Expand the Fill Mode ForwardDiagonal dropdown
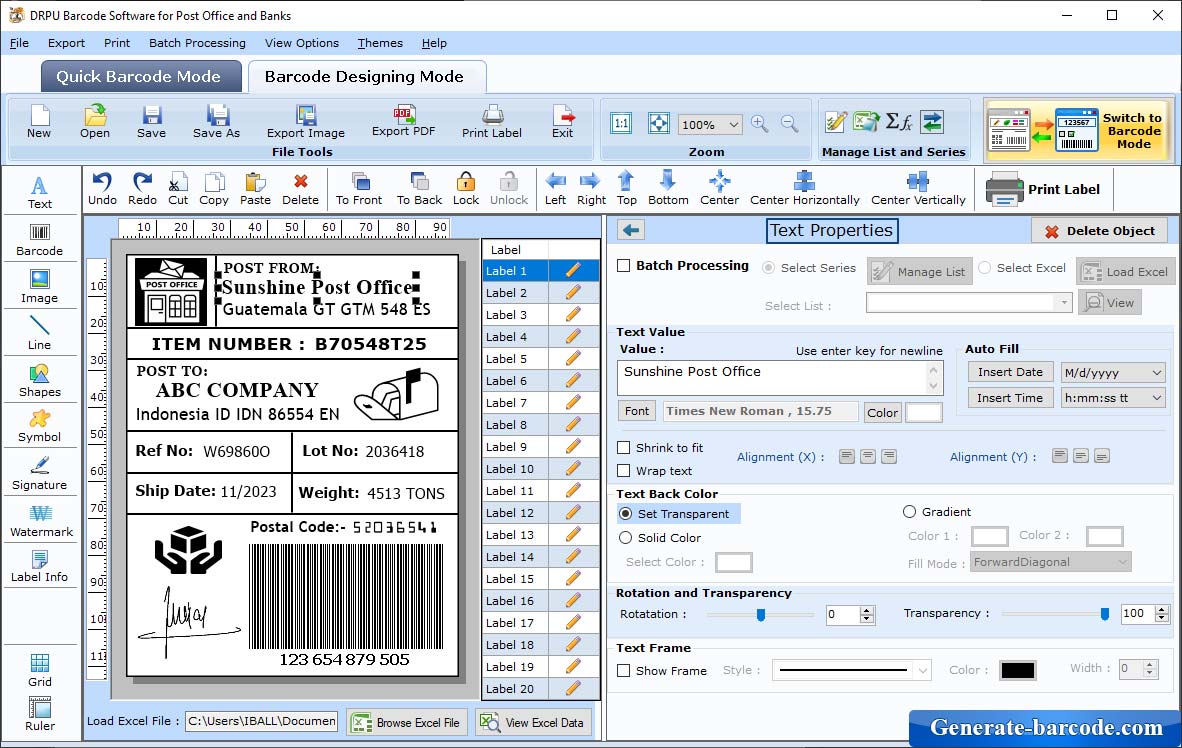The width and height of the screenshot is (1182, 748). (x=1122, y=562)
